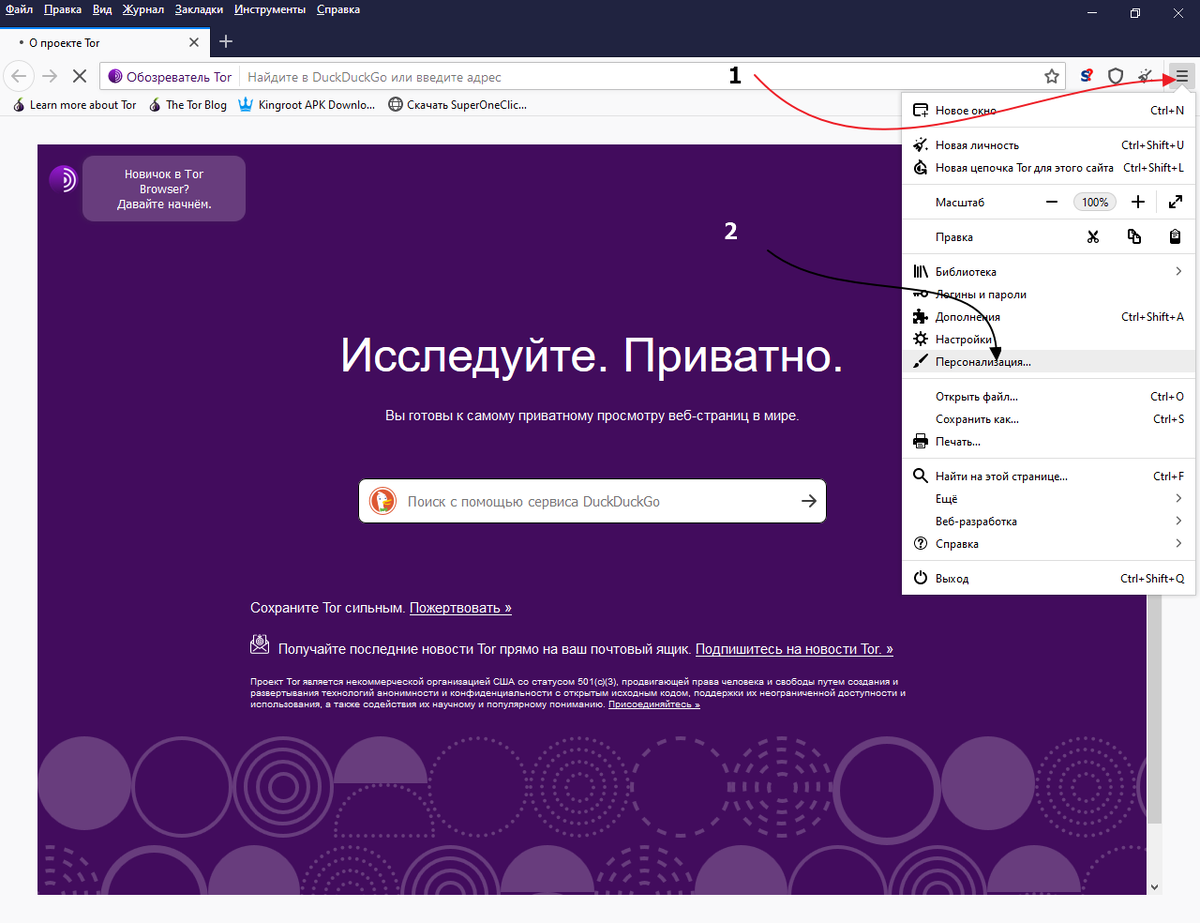Image resolution: width=1200 pixels, height=923 pixels.
Task: Go back with the back arrow
Action: pos(19,76)
